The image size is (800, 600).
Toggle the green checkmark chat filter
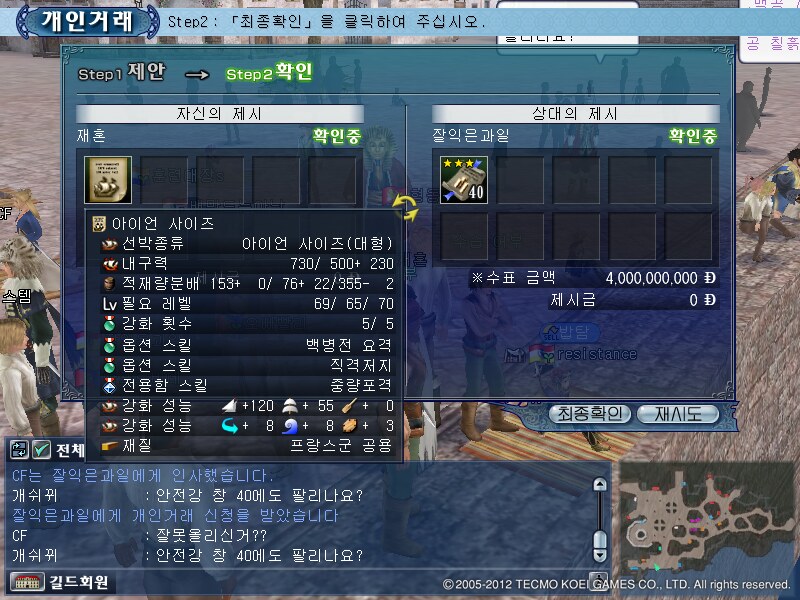(42, 449)
